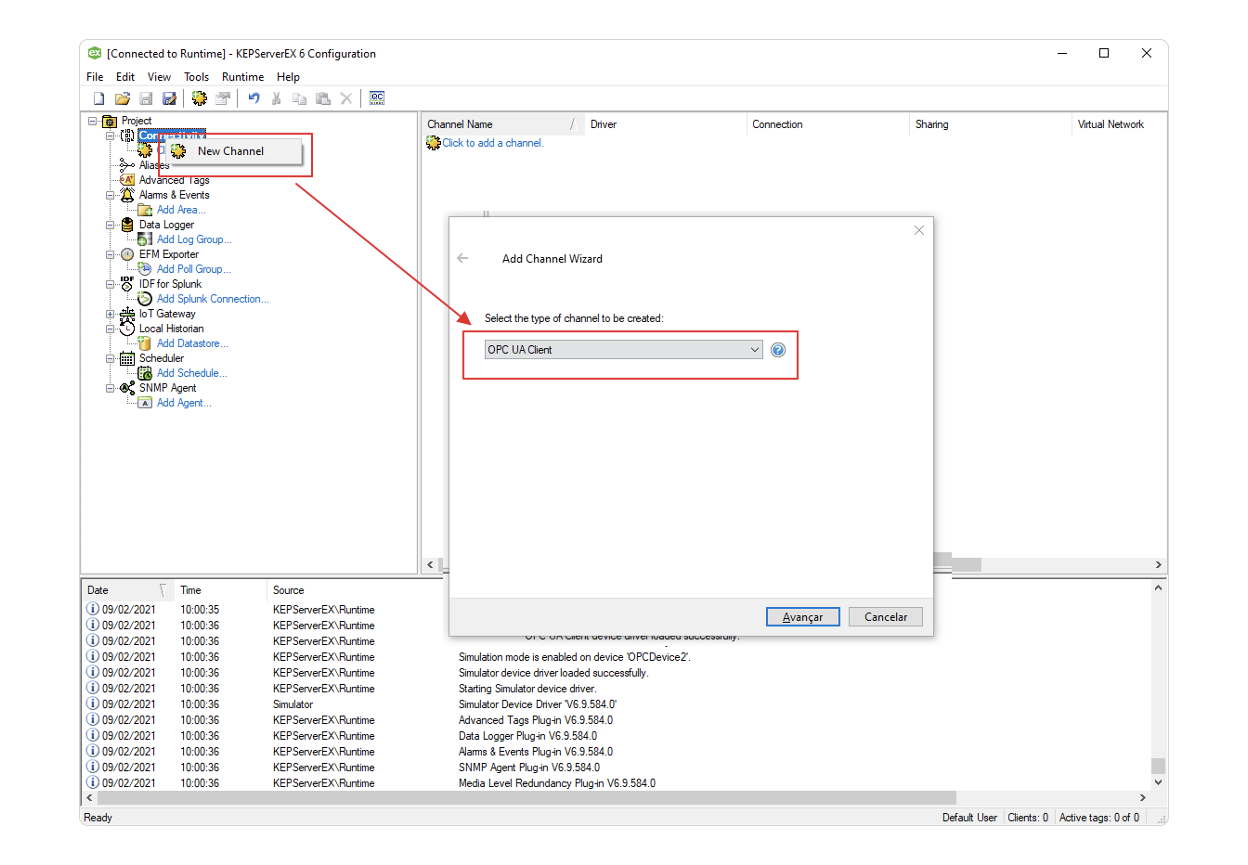Click the Scheduler calendar icon
This screenshot has width=1248, height=865.
click(x=127, y=358)
